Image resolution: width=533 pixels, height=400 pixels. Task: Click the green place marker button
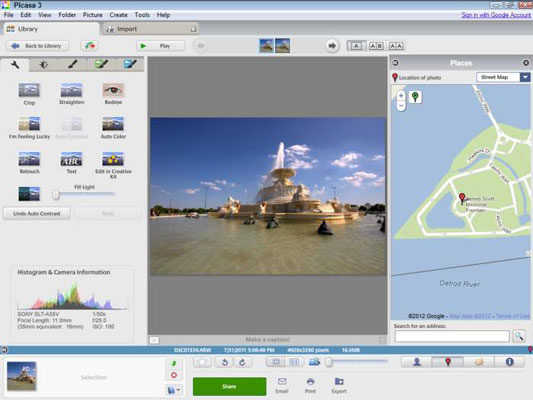click(415, 97)
